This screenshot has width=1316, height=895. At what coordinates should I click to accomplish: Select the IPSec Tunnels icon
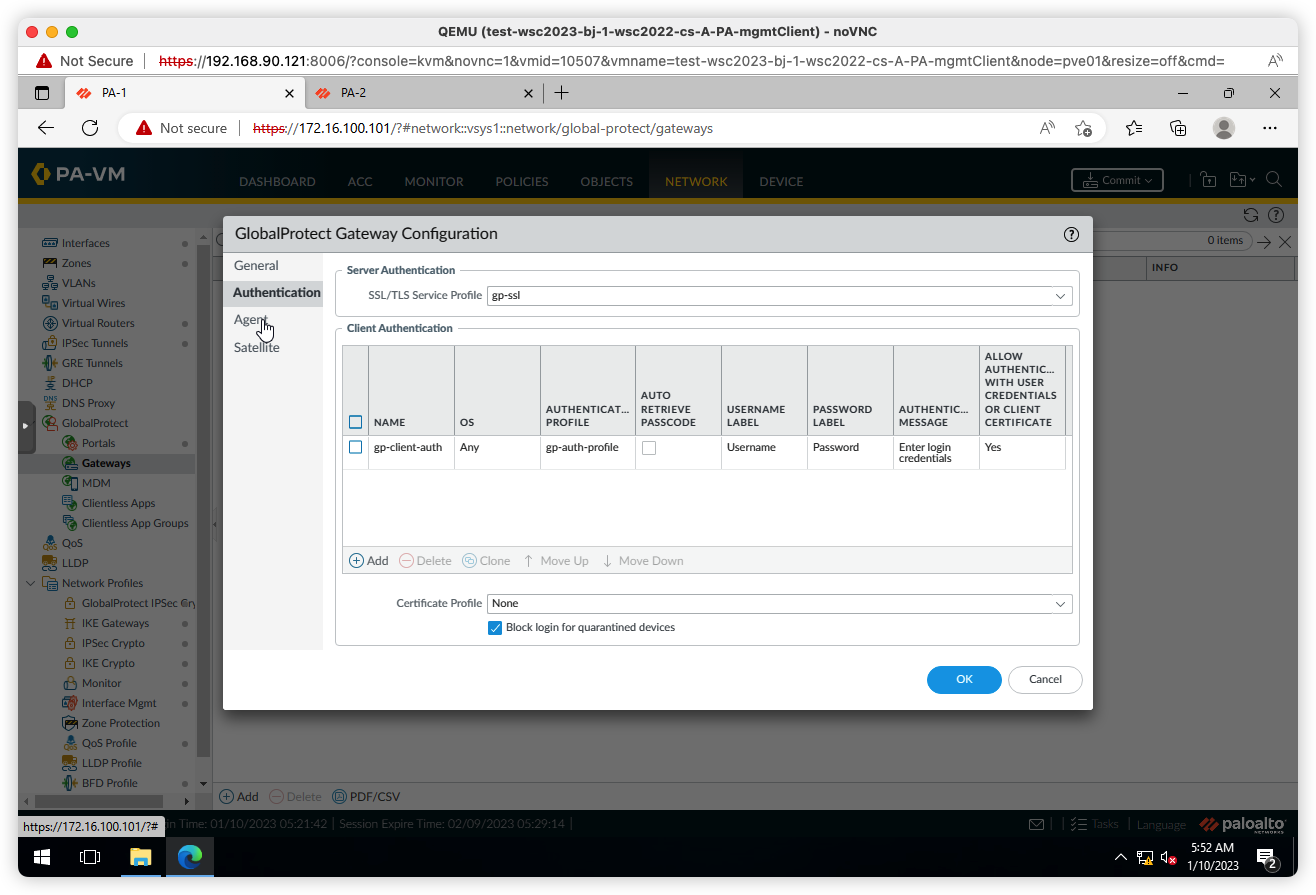coord(50,343)
